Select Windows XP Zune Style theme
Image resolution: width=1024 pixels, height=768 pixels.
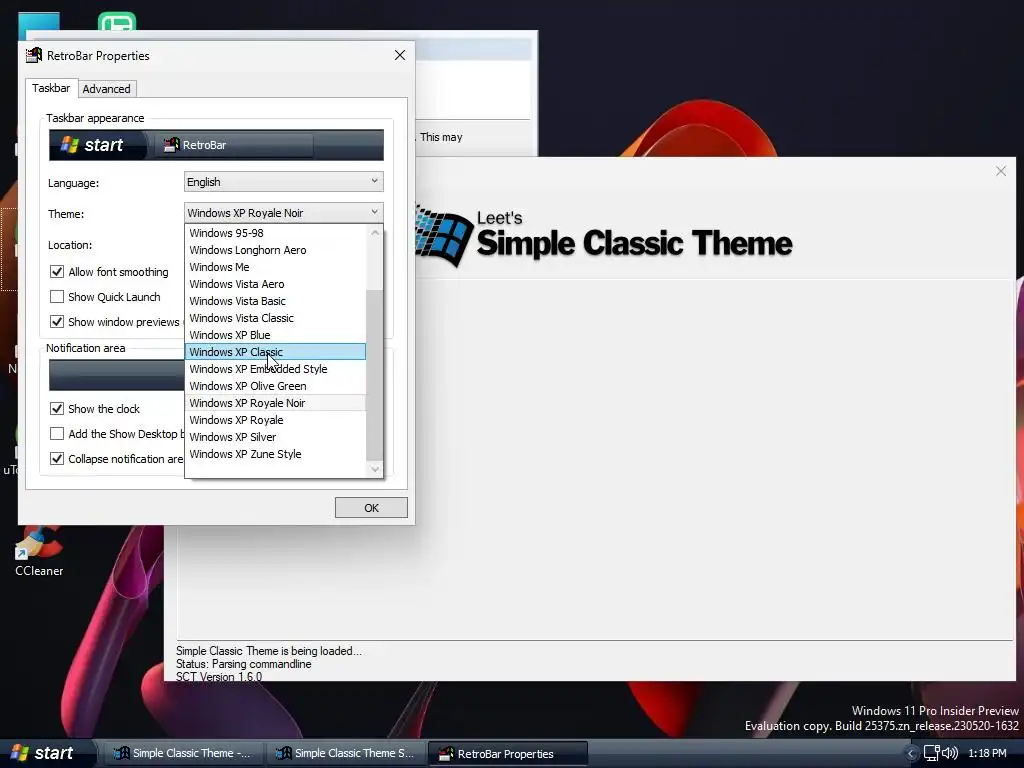275,454
